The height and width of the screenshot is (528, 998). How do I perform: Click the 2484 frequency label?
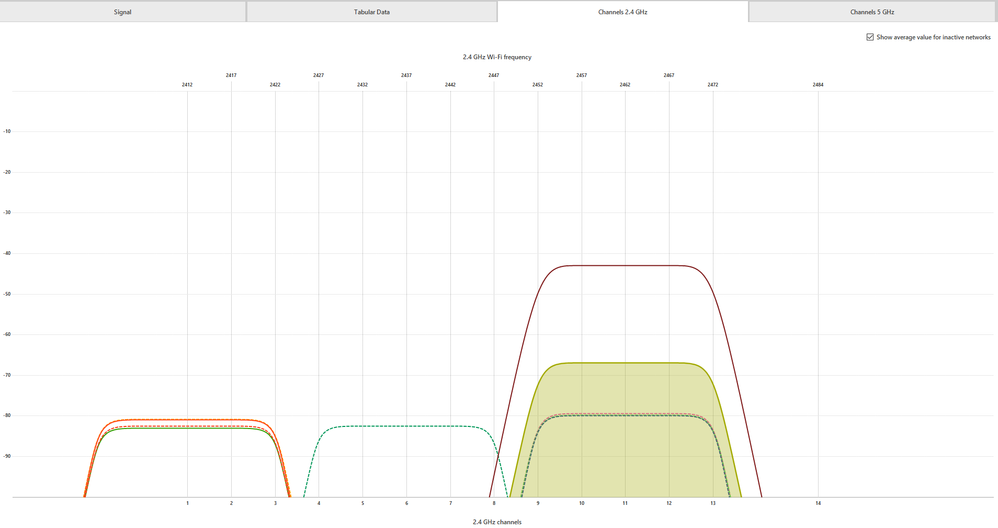pos(818,85)
